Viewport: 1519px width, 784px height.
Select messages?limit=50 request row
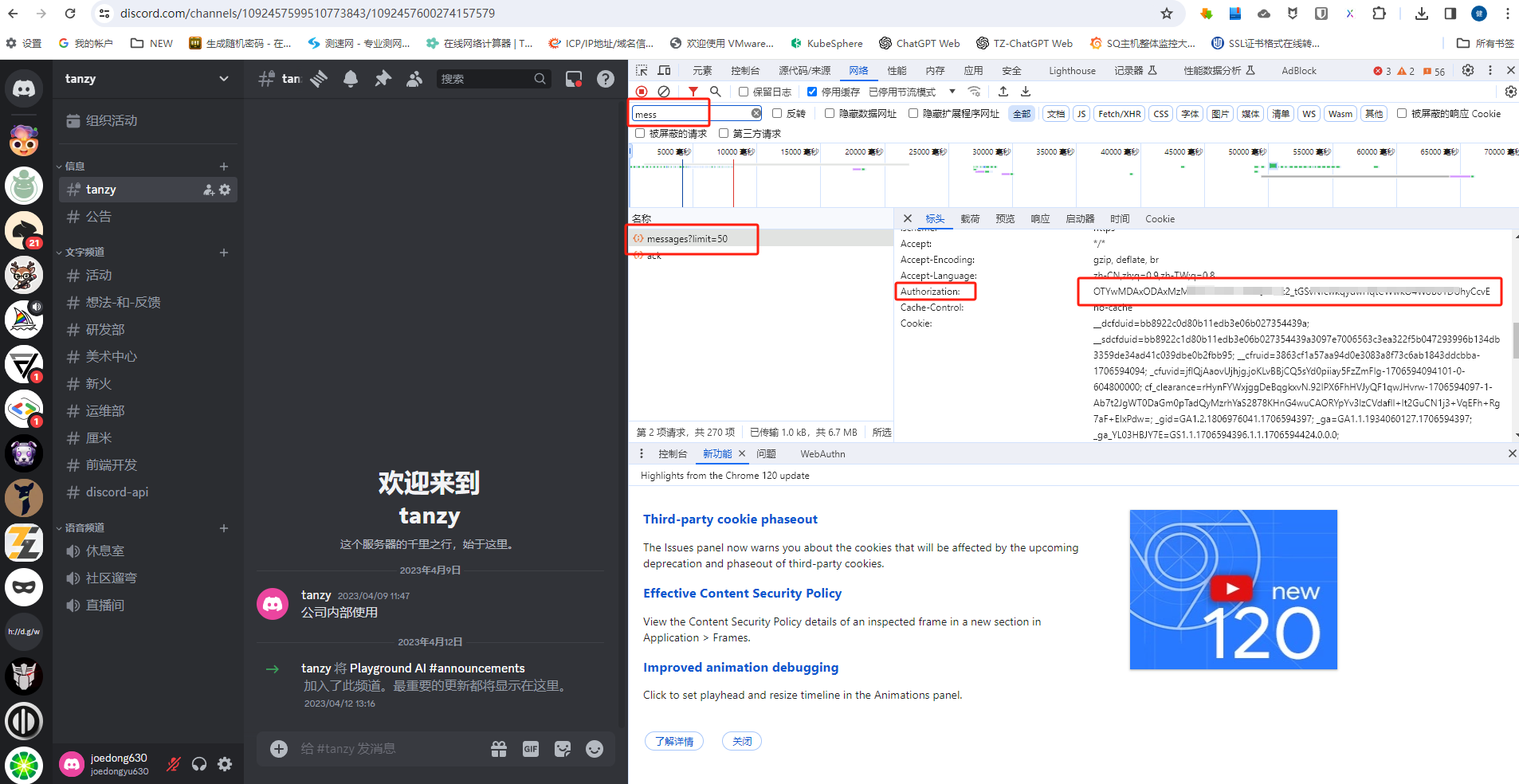click(761, 238)
